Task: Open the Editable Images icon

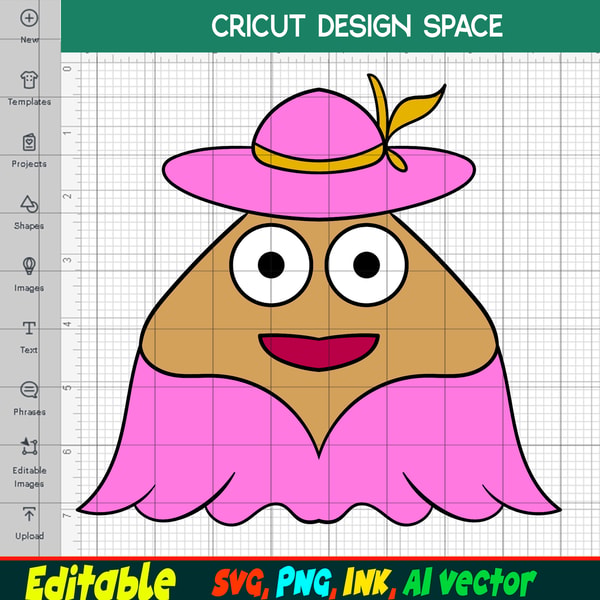Action: click(x=29, y=447)
